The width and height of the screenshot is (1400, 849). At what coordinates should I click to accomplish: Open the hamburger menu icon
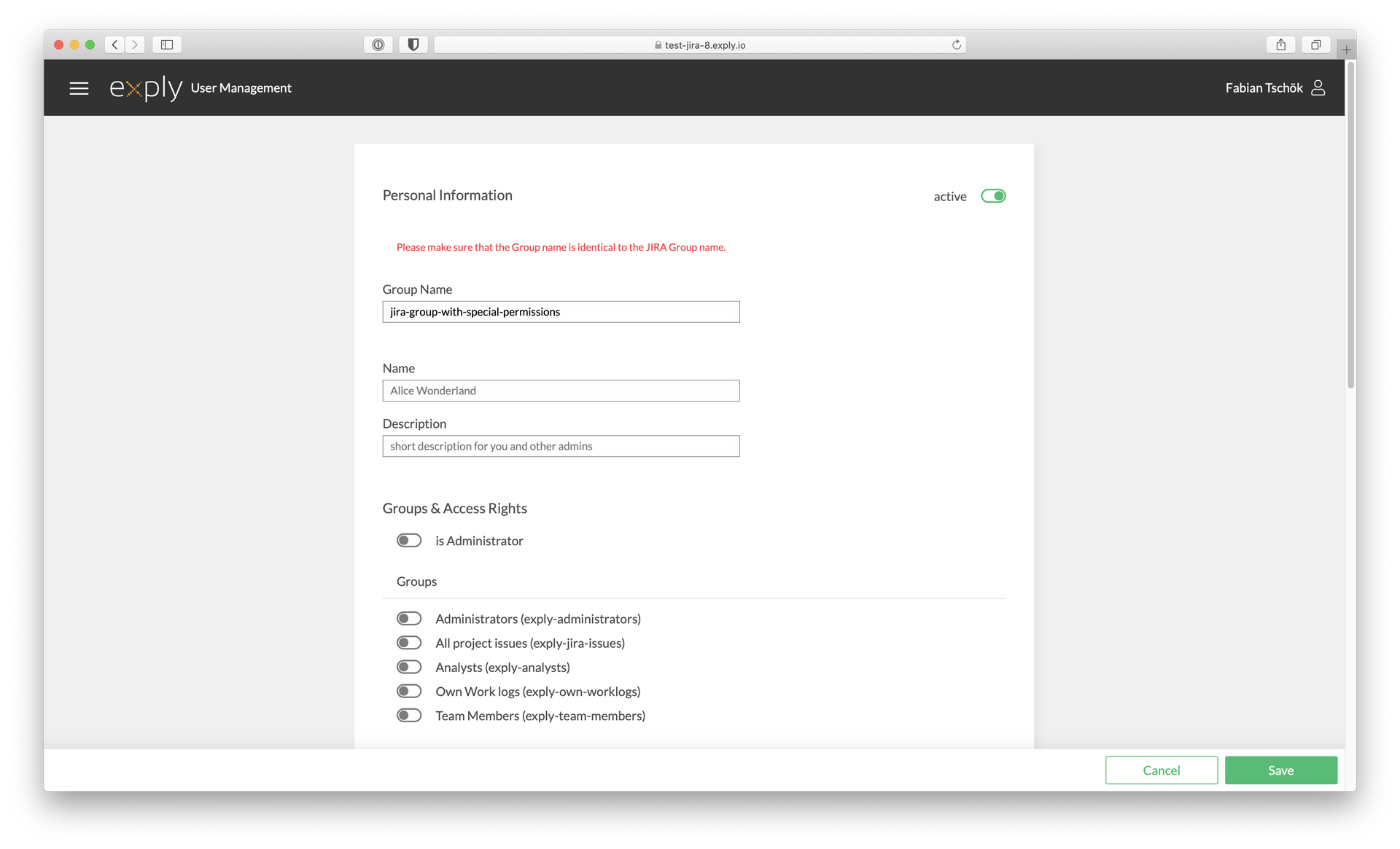pyautogui.click(x=80, y=87)
